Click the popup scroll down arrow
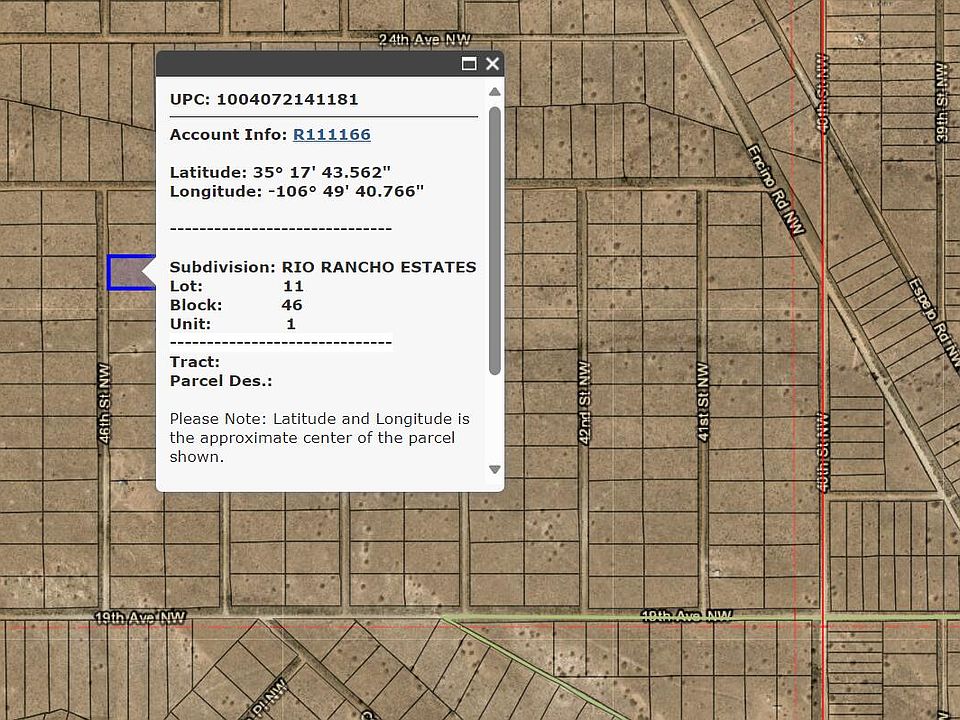 (x=495, y=470)
